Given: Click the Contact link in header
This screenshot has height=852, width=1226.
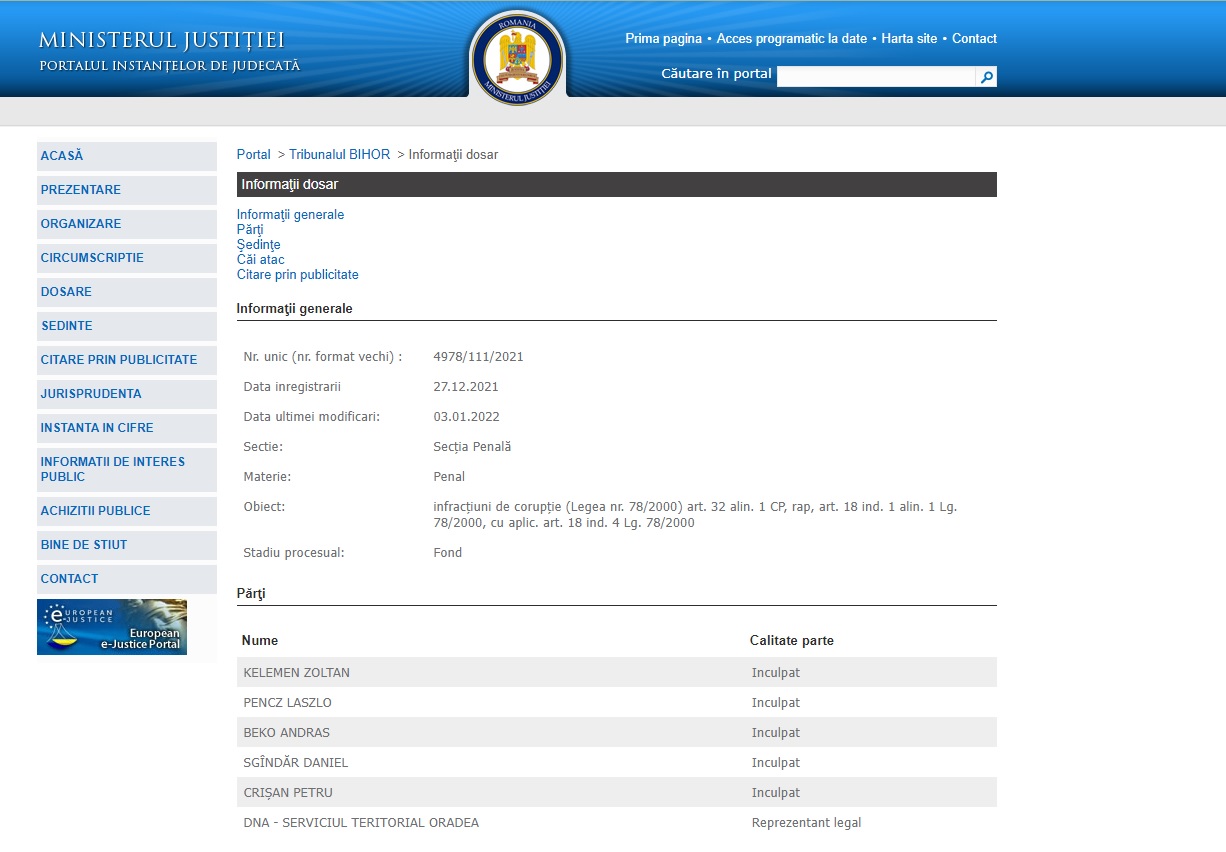Looking at the screenshot, I should click(974, 39).
